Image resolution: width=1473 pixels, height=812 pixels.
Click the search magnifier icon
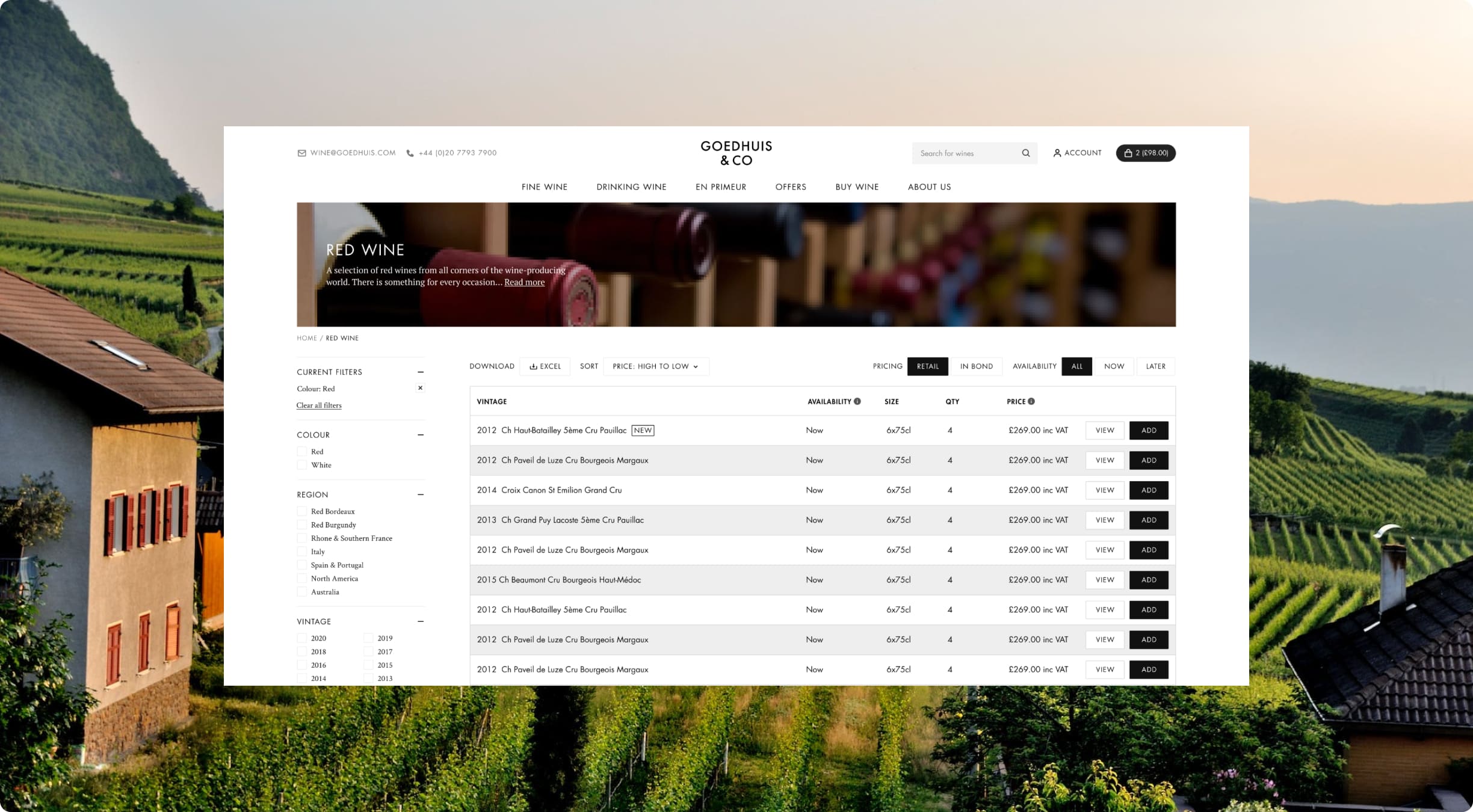[x=1026, y=153]
